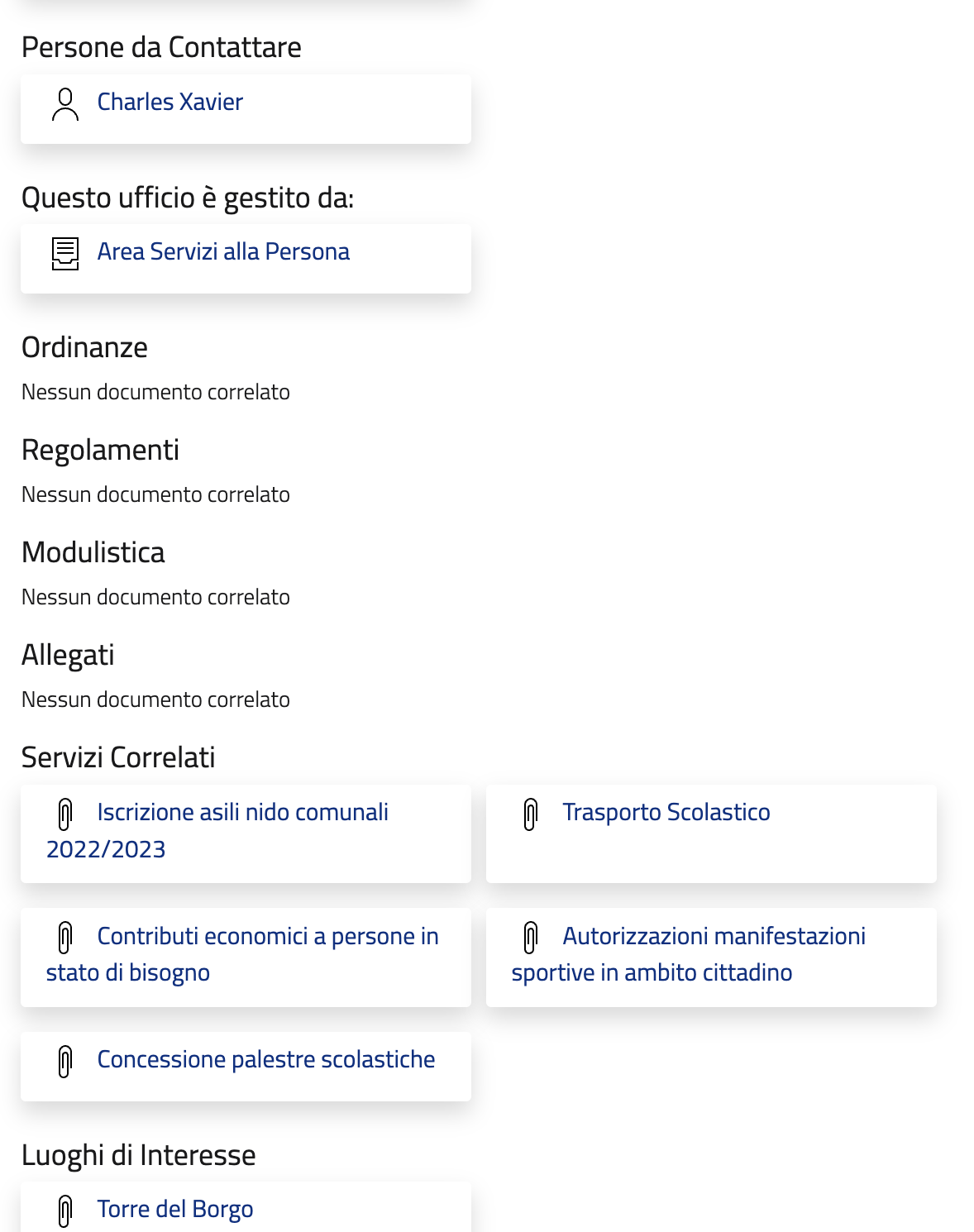Click the paperclip icon by Autorizzazioni manifestazioni
This screenshot has width=974, height=1232.
[x=531, y=938]
